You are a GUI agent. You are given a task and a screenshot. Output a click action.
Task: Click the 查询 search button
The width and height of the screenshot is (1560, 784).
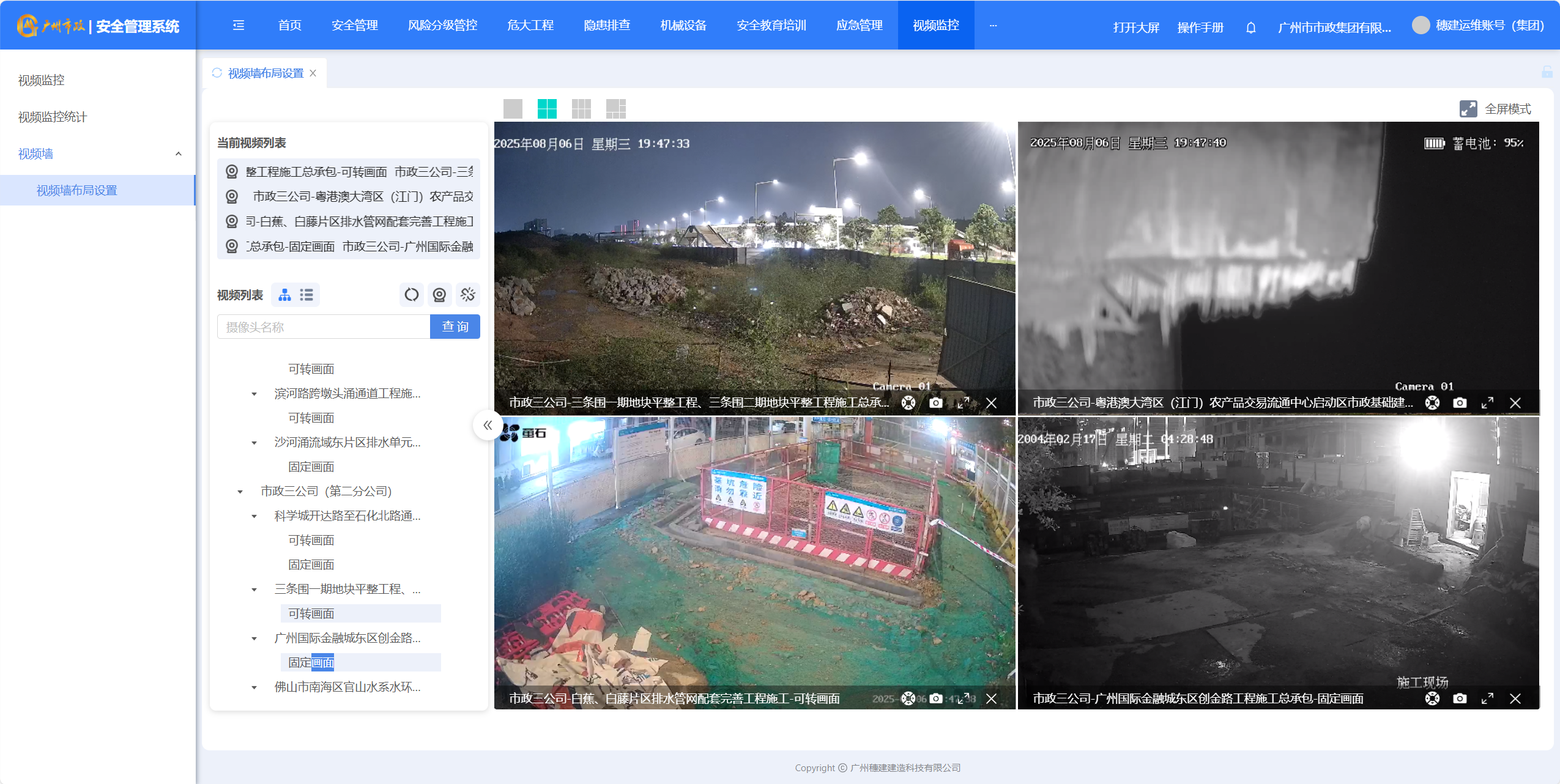pos(455,327)
